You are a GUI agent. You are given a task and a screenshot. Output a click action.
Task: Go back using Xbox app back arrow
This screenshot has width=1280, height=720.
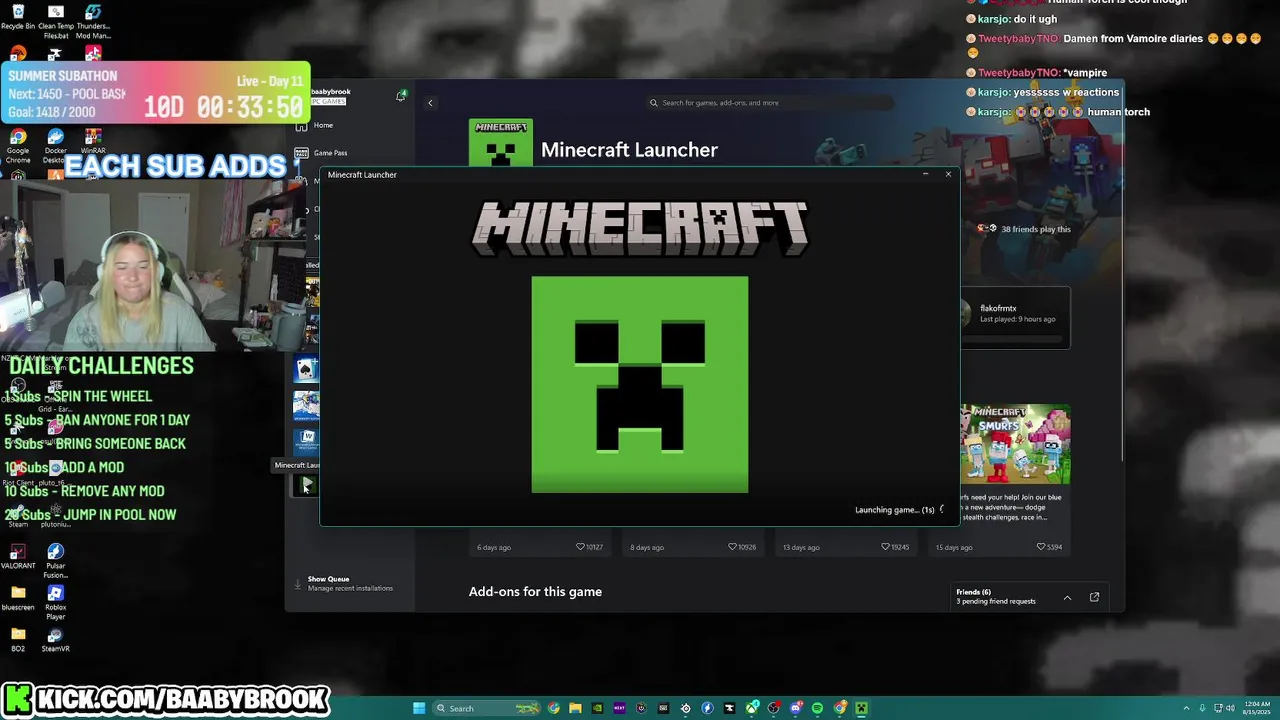coord(430,103)
